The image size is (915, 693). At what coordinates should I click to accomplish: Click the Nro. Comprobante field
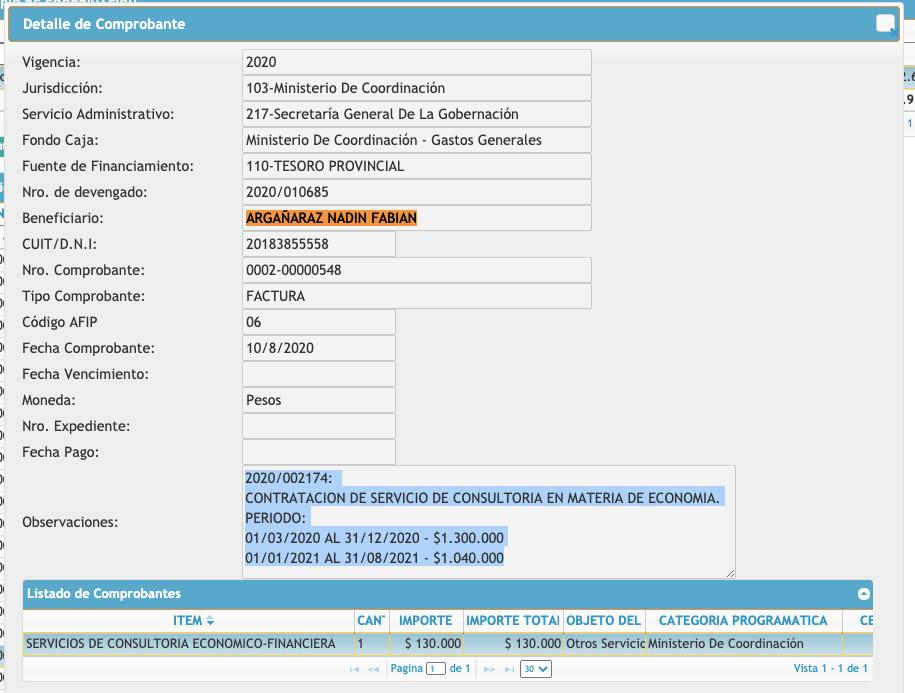click(416, 270)
